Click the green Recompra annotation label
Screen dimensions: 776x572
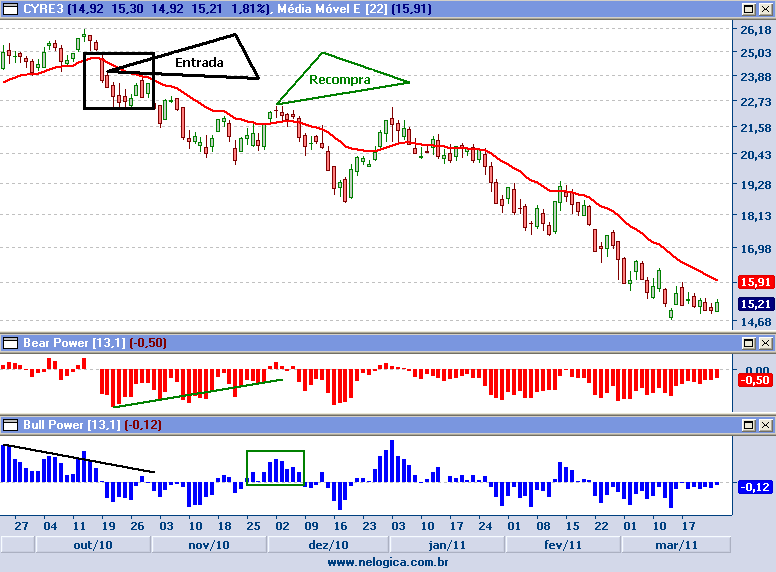click(x=340, y=79)
